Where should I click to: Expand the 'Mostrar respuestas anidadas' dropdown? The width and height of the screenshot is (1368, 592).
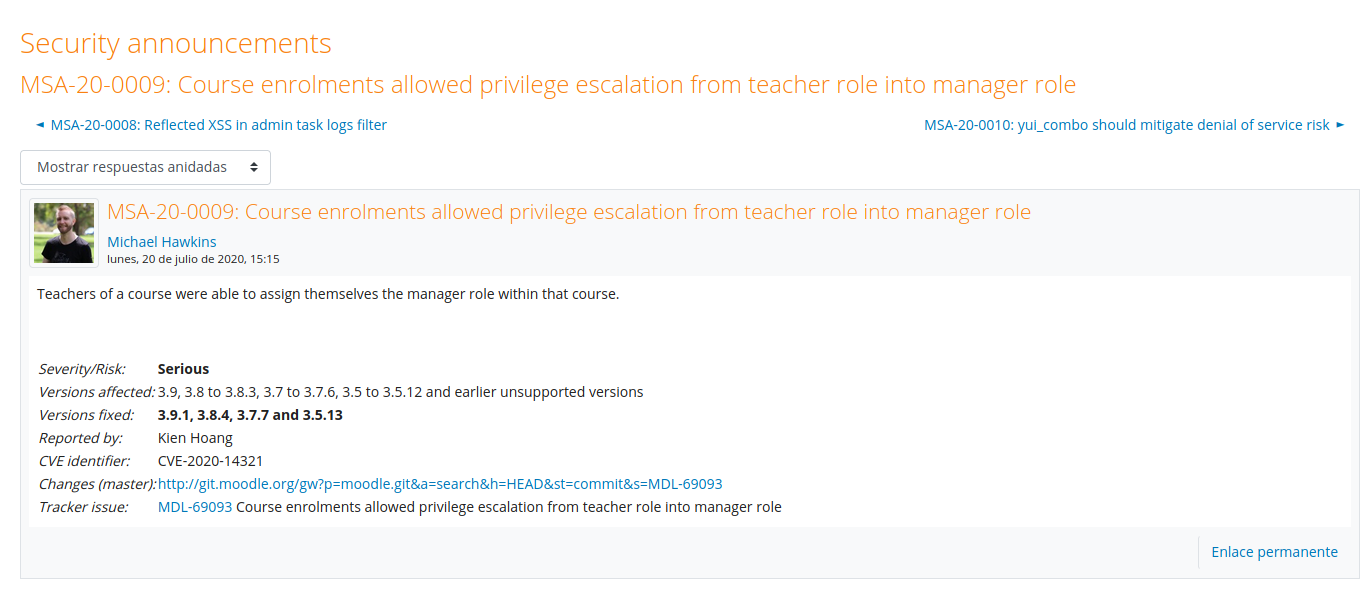click(x=145, y=167)
